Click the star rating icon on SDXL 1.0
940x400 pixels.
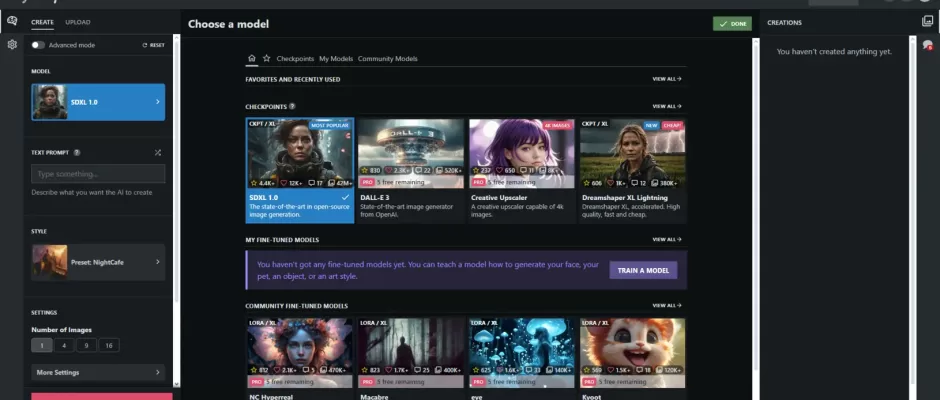coord(254,183)
